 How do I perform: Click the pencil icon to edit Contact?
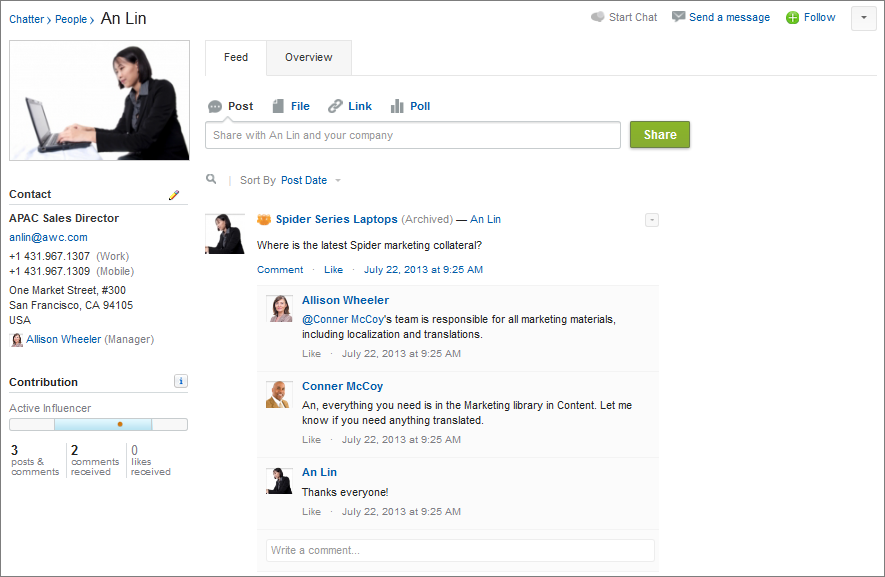click(x=174, y=195)
